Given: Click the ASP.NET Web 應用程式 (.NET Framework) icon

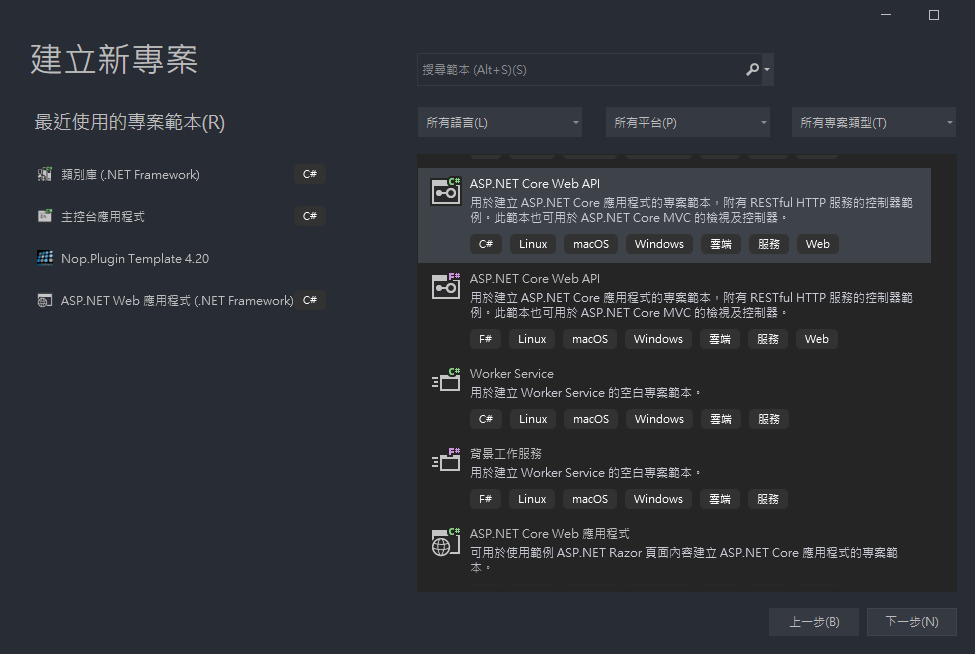Looking at the screenshot, I should click(x=44, y=300).
